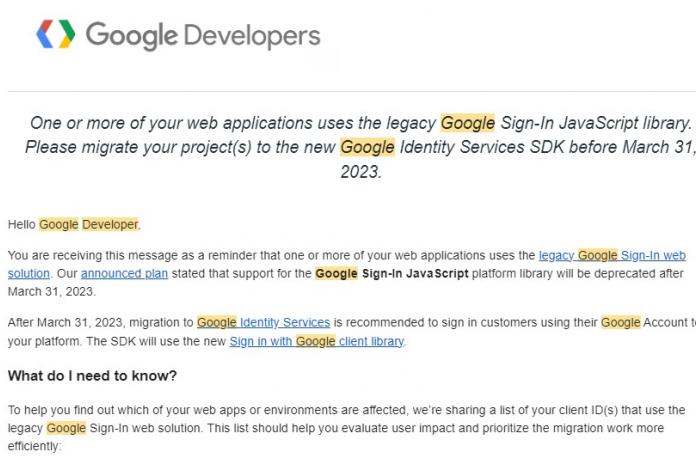Screen dimensions: 696x464
Task: Click the 'March 31, 2023.' paragraph ending
Action: pyautogui.click(x=51, y=292)
